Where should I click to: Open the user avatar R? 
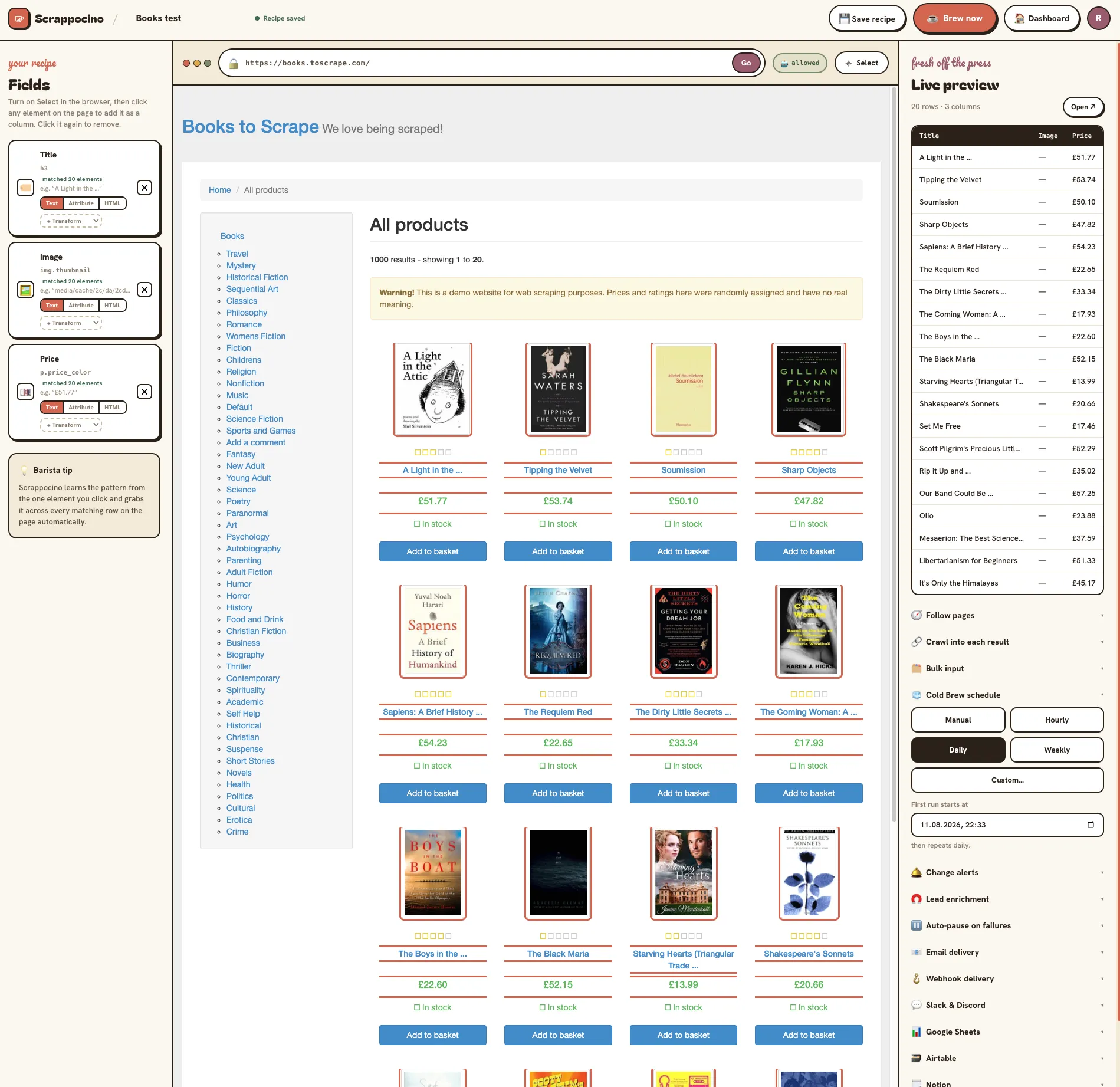coord(1098,18)
